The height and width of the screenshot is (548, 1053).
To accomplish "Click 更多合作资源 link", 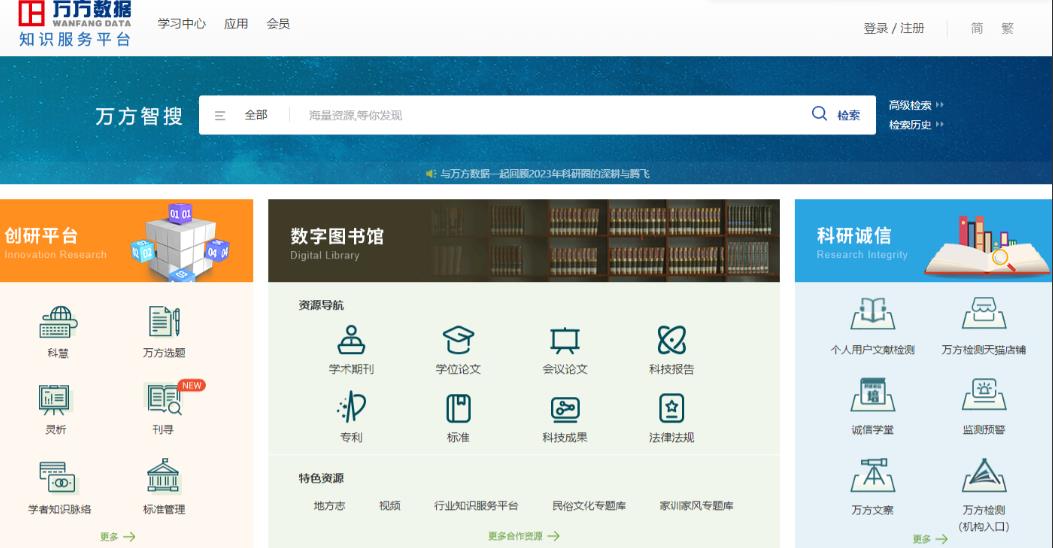I will point(524,536).
